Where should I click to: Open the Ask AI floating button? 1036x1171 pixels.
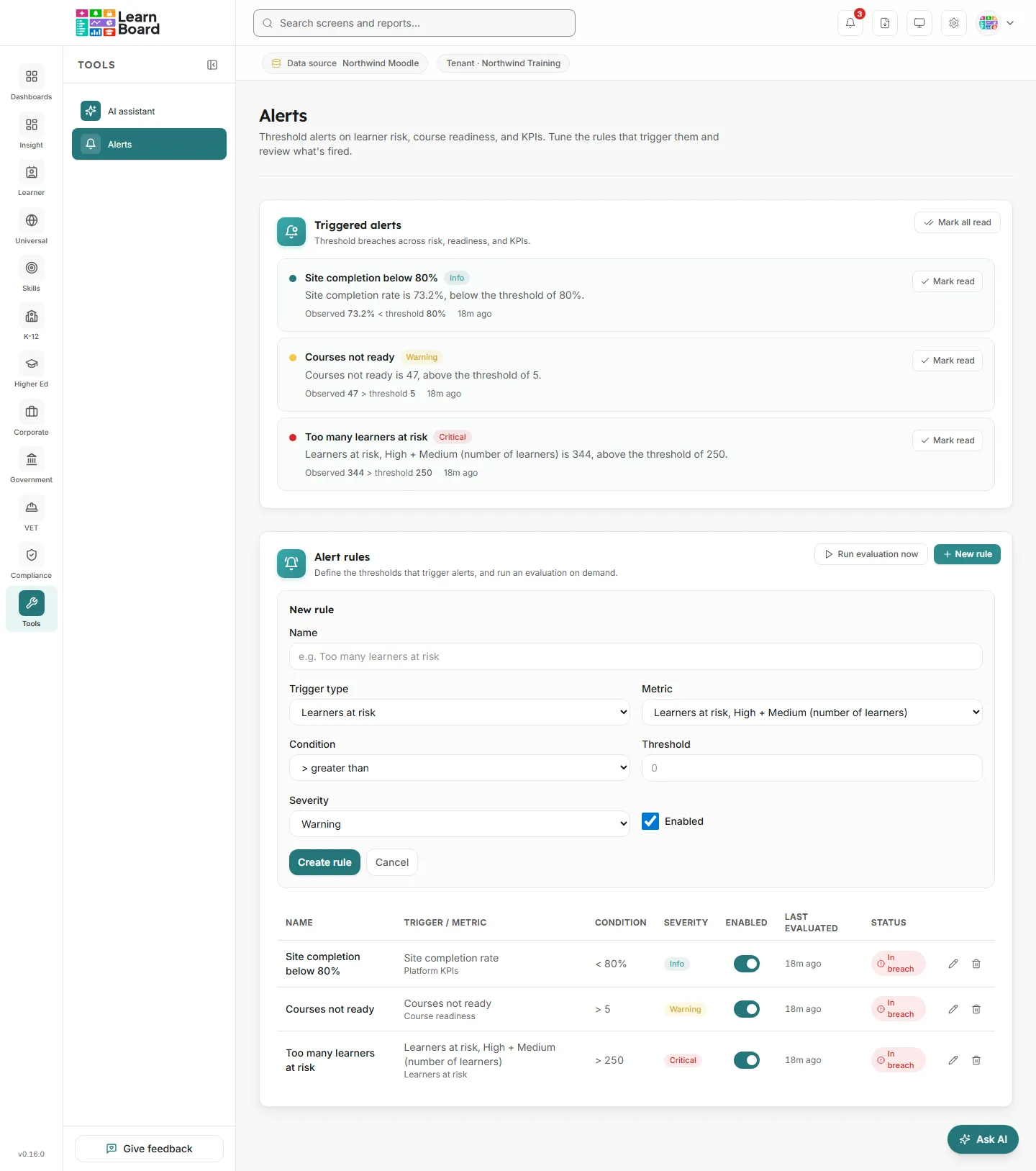pos(983,1139)
